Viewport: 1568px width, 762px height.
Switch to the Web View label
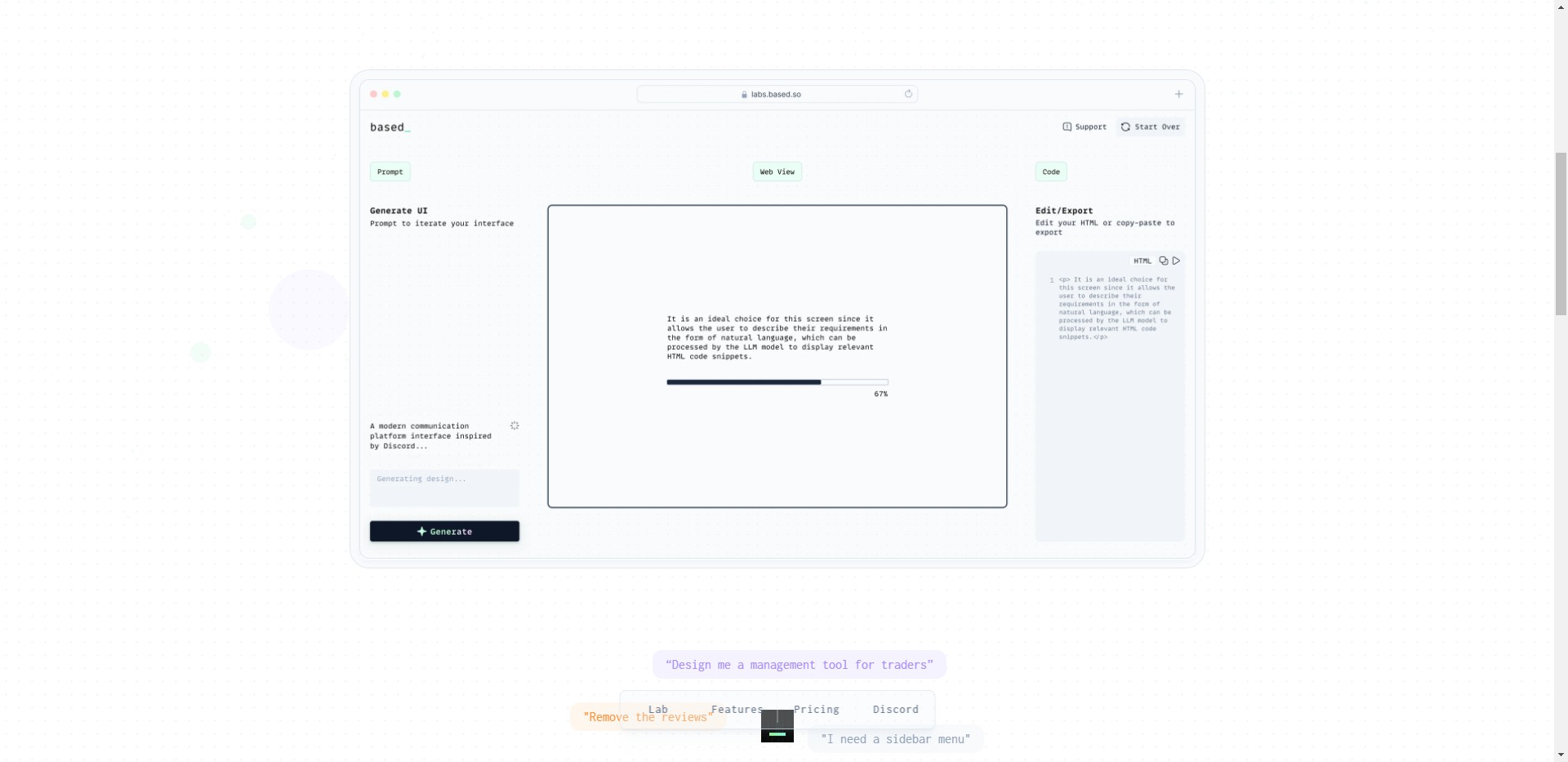(x=777, y=172)
